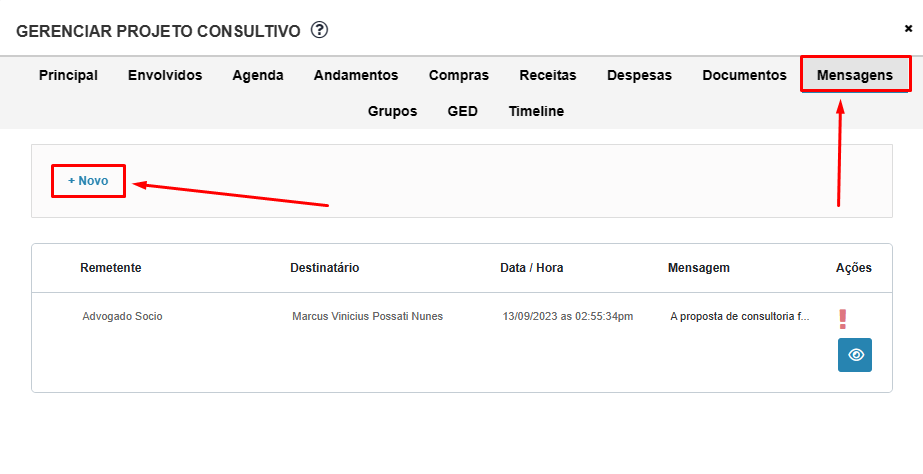This screenshot has height=474, width=923.
Task: Open the Despesas tab
Action: 639,75
